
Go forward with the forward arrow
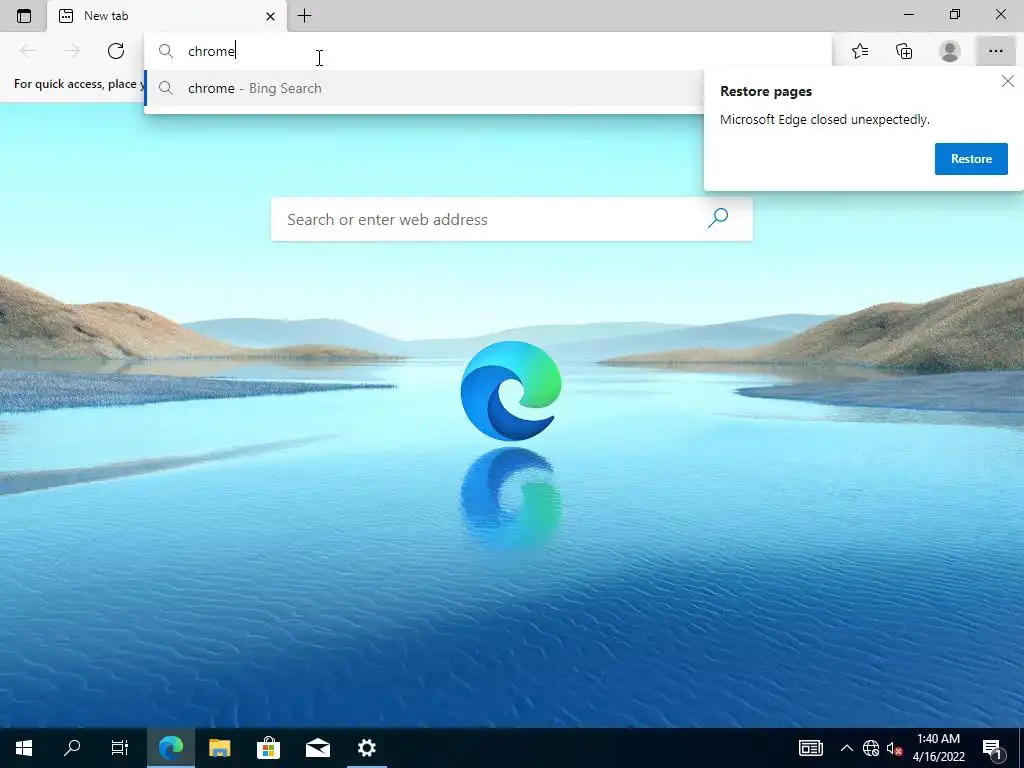(72, 51)
